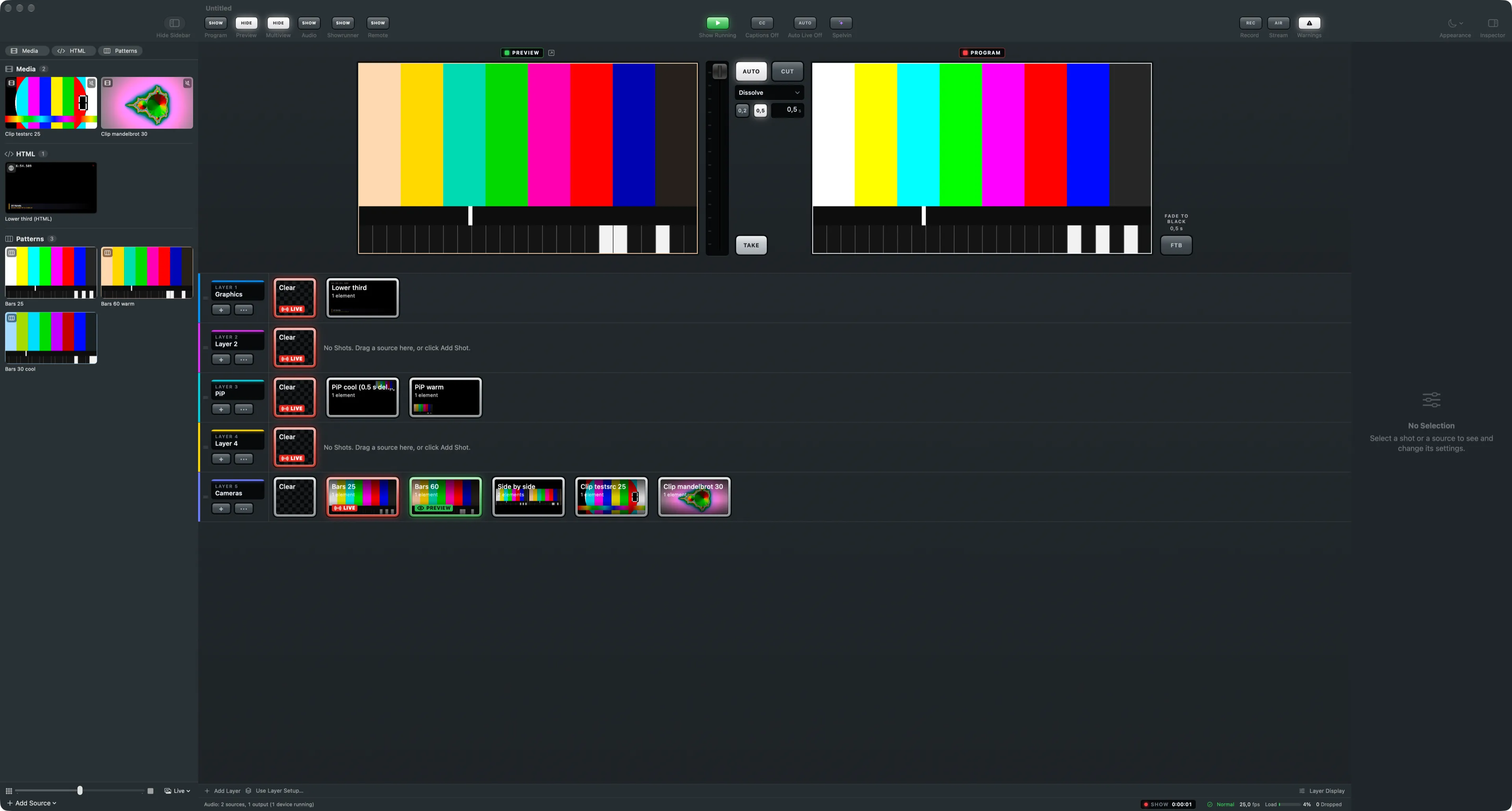Click the green Show Running play button
The height and width of the screenshot is (811, 1512).
pyautogui.click(x=717, y=23)
